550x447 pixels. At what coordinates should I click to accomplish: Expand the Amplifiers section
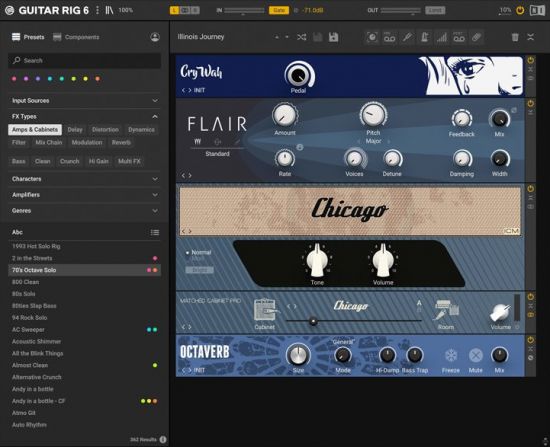point(84,195)
